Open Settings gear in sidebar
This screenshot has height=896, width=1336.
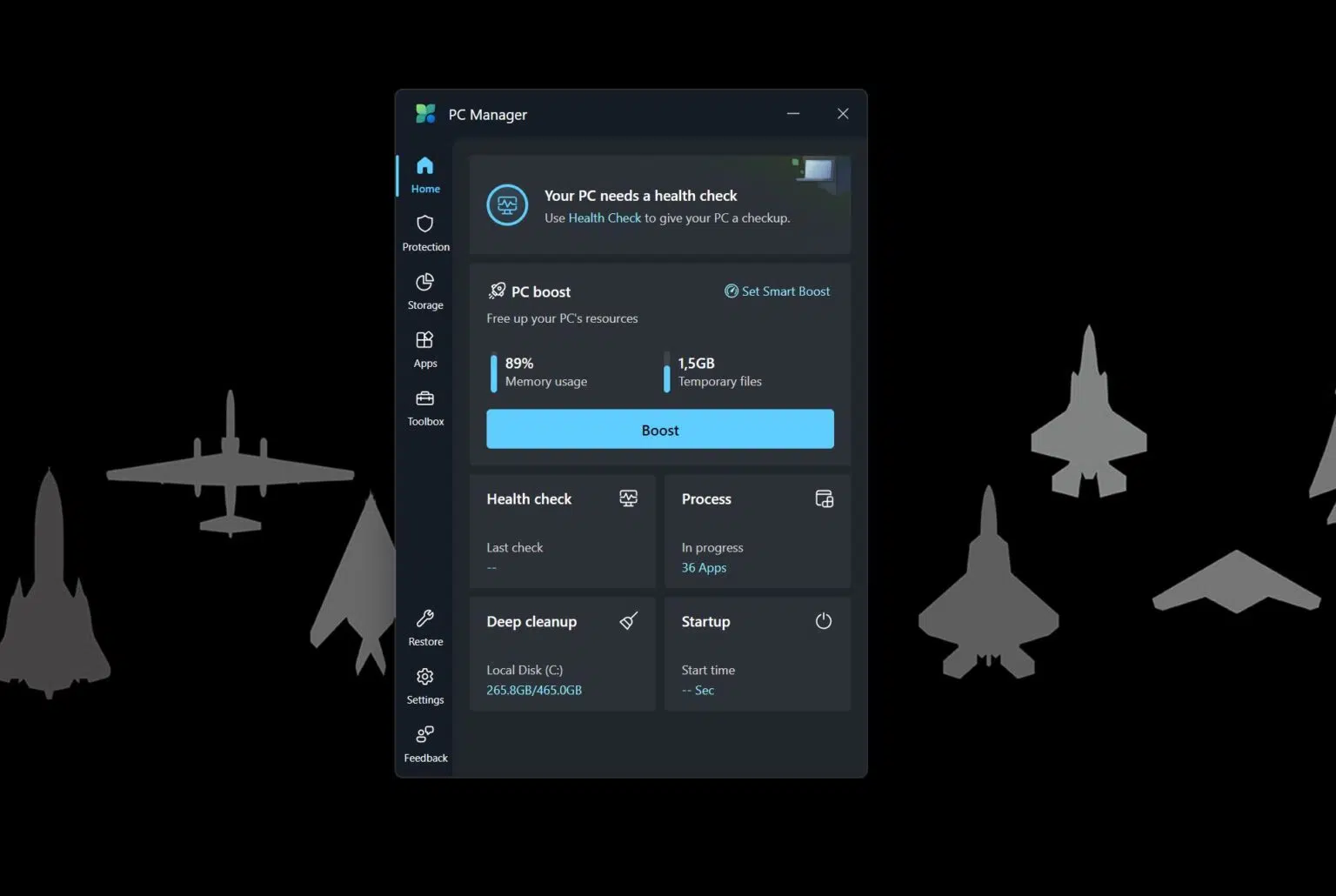[425, 686]
